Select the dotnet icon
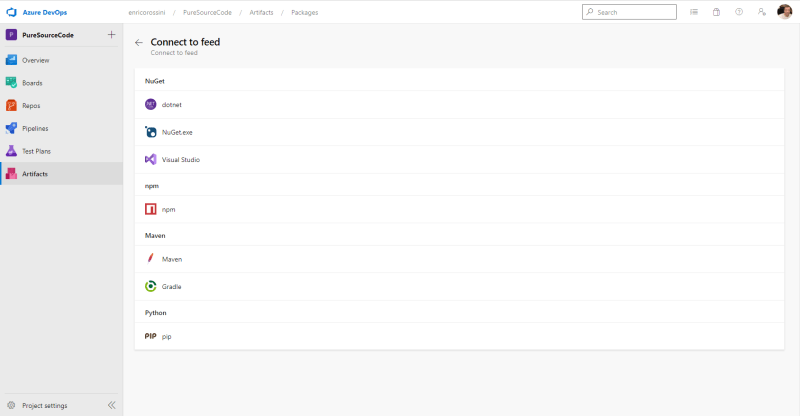 [x=151, y=104]
